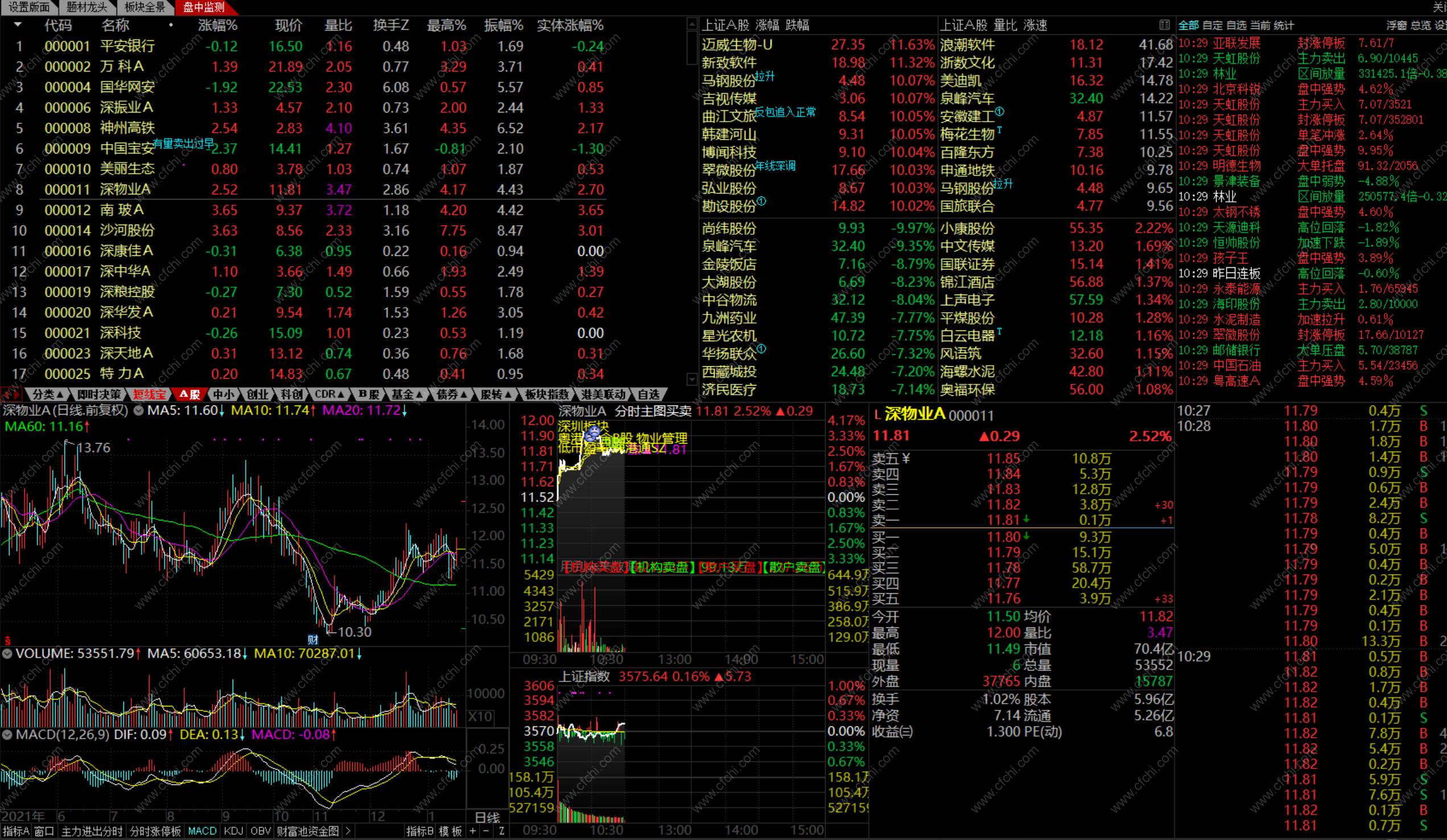The height and width of the screenshot is (840, 1447).
Task: Toggle the X10 scale multiplier on the volume axis
Action: click(x=480, y=717)
